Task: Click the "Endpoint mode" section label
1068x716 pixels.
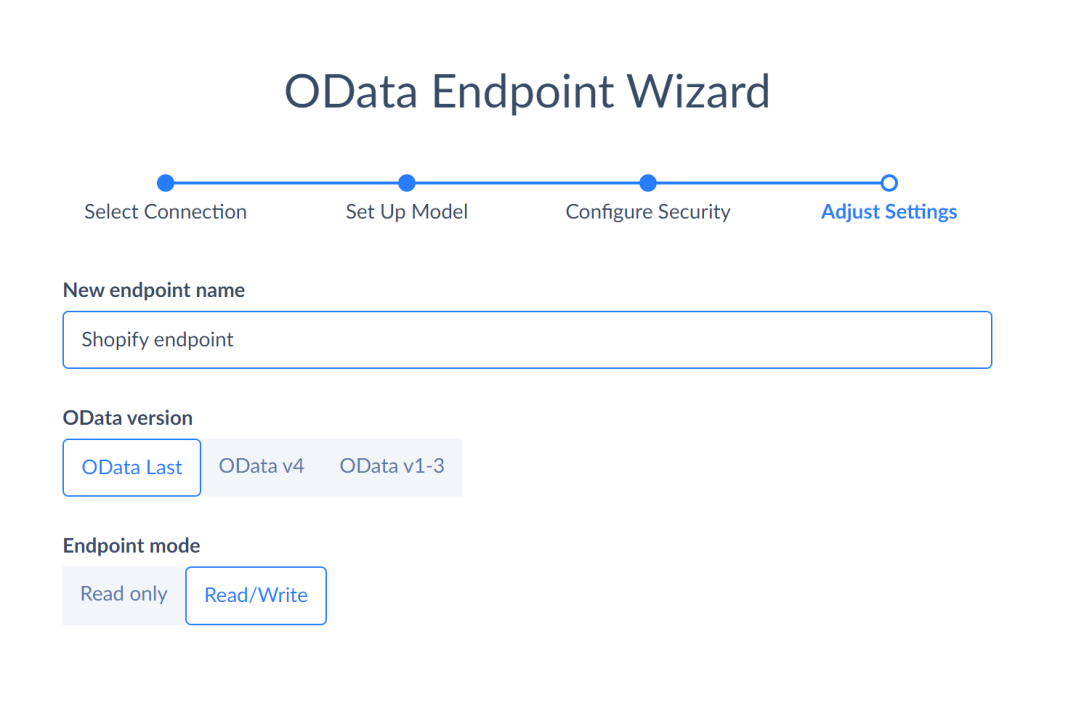Action: 131,546
